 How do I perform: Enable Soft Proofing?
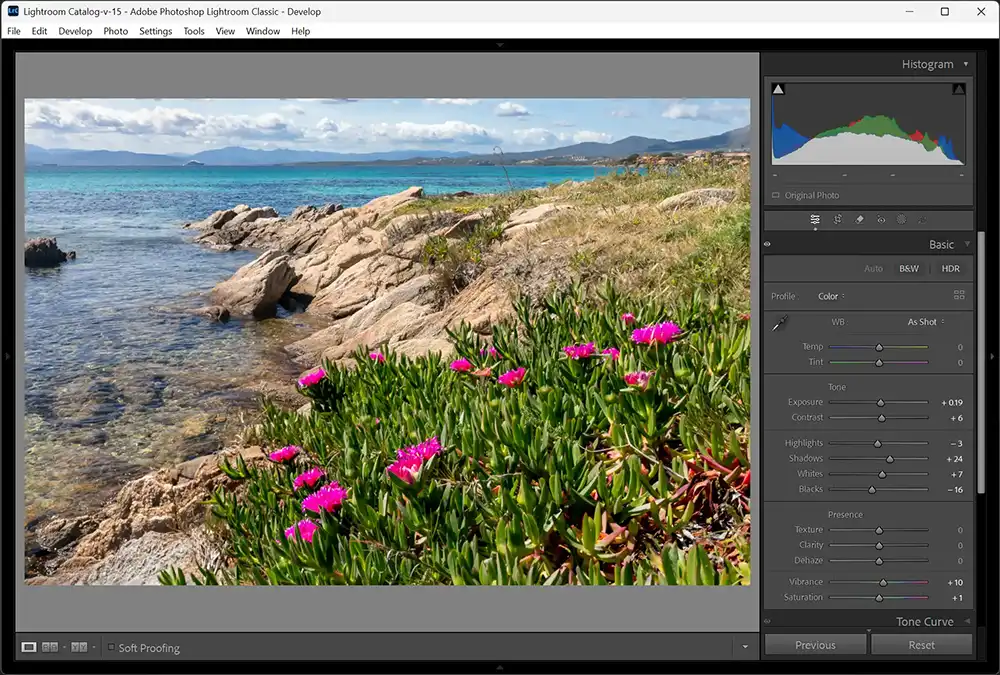pos(110,648)
